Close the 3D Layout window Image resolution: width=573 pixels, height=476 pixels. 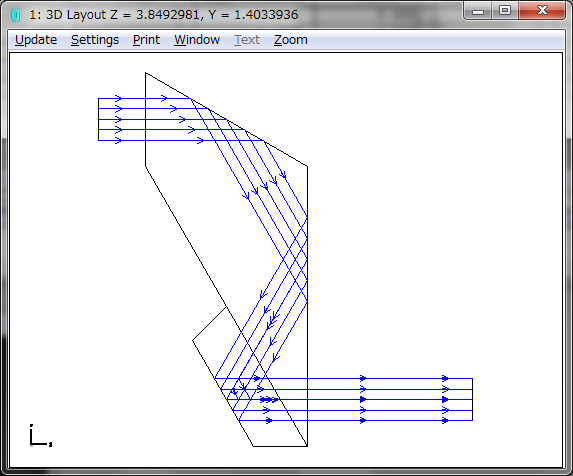[542, 11]
